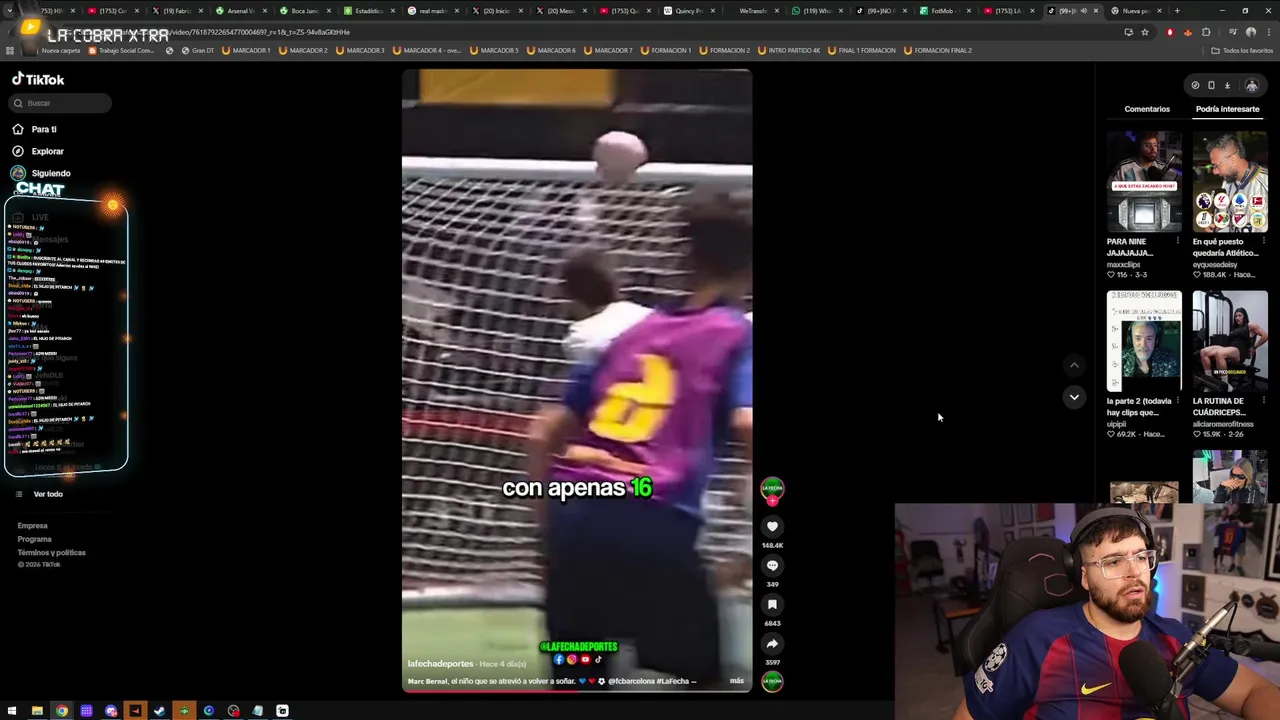The image size is (1280, 720).
Task: Click the download app icon in top-right pill
Action: (x=1227, y=85)
